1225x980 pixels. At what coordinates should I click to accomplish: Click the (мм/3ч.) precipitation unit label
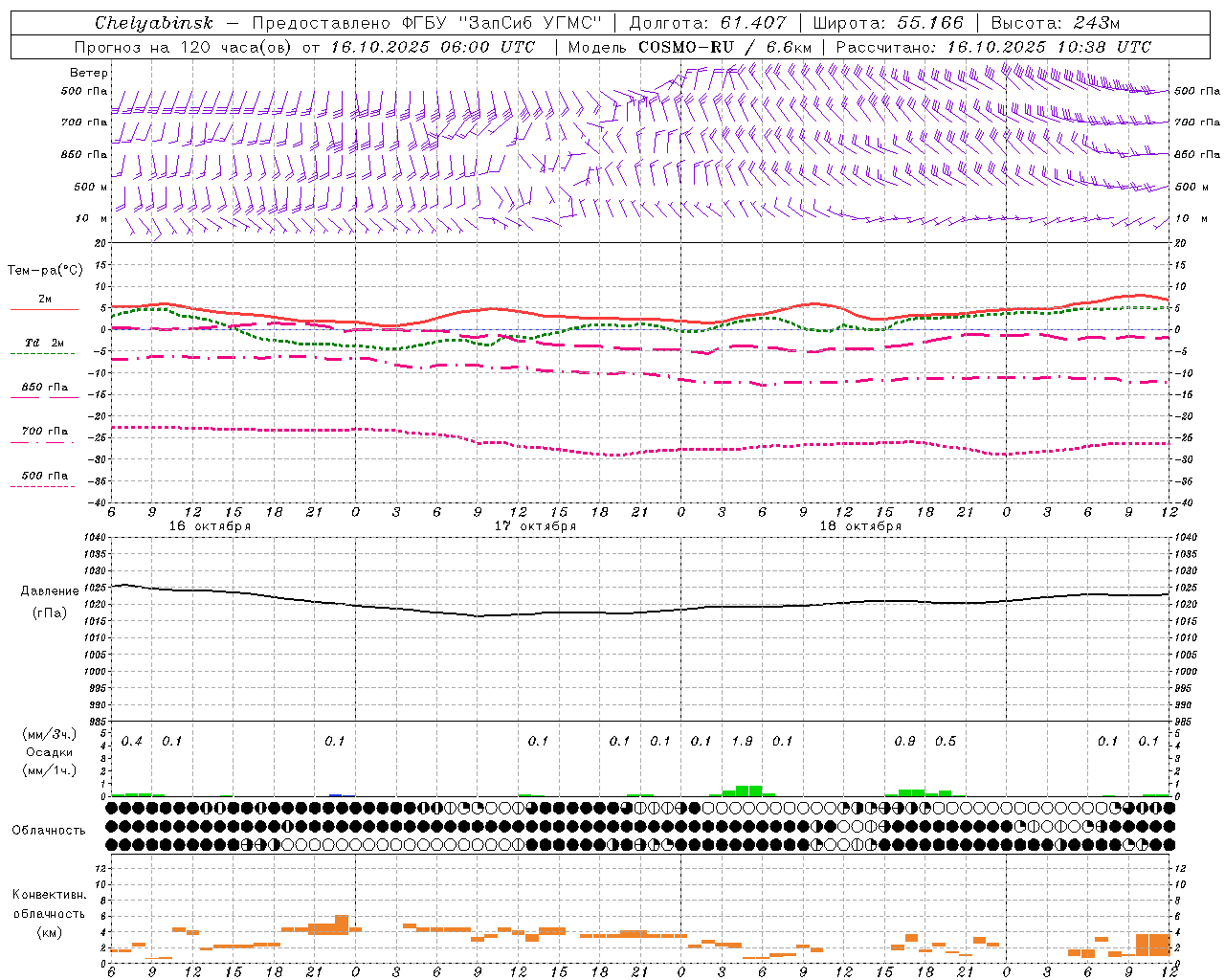tap(49, 734)
